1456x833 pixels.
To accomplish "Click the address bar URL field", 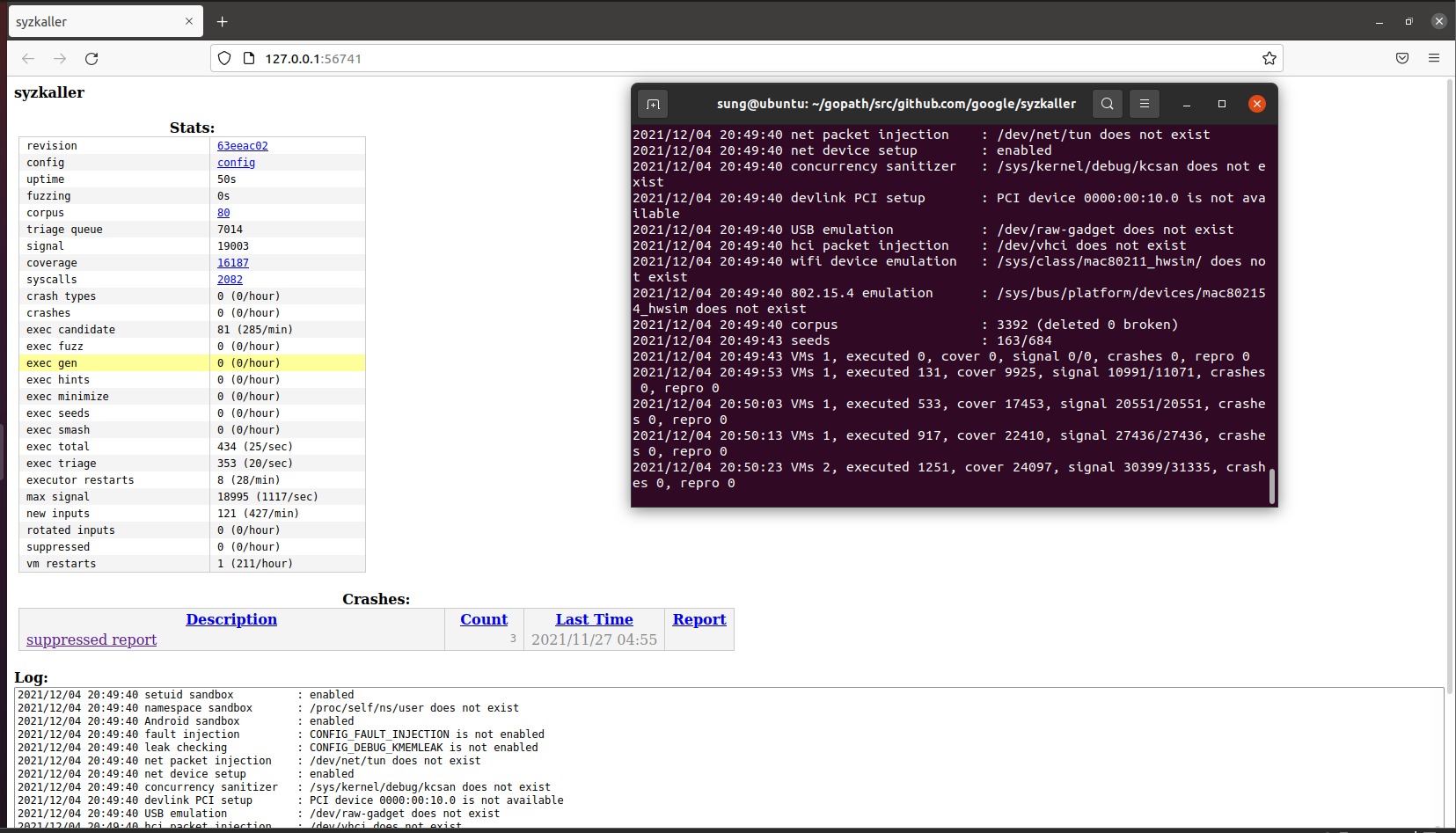I will tap(704, 59).
